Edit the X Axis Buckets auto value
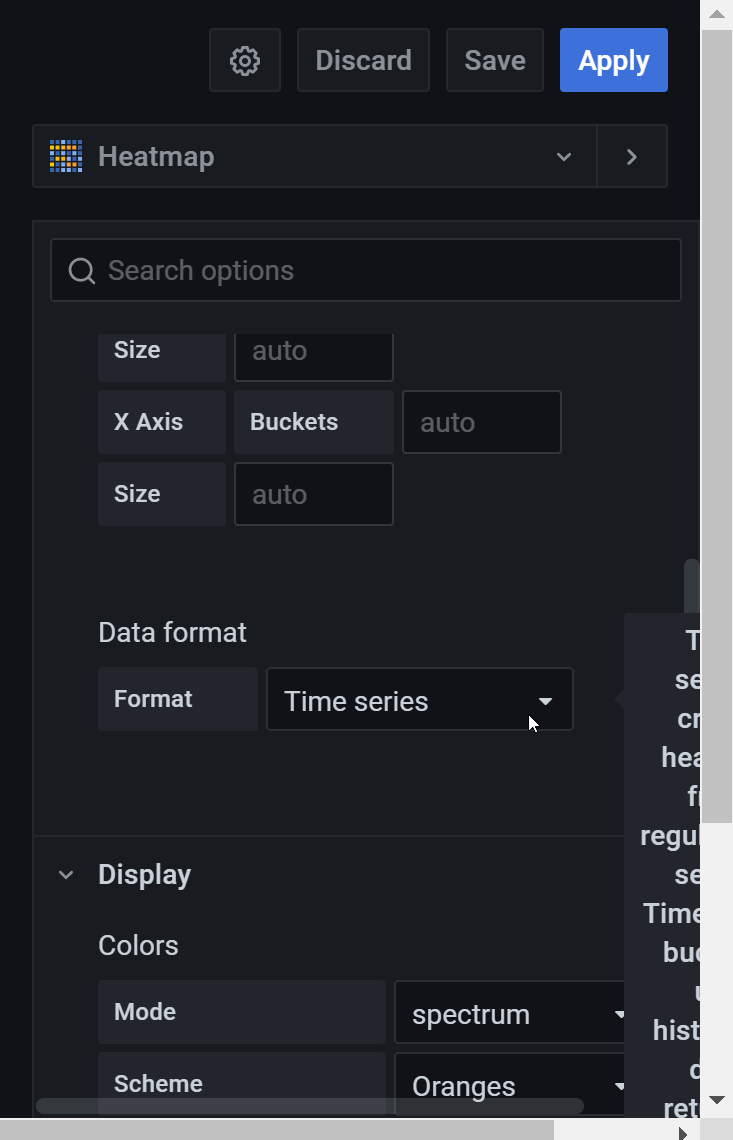Screen dimensions: 733x1140 tap(481, 421)
